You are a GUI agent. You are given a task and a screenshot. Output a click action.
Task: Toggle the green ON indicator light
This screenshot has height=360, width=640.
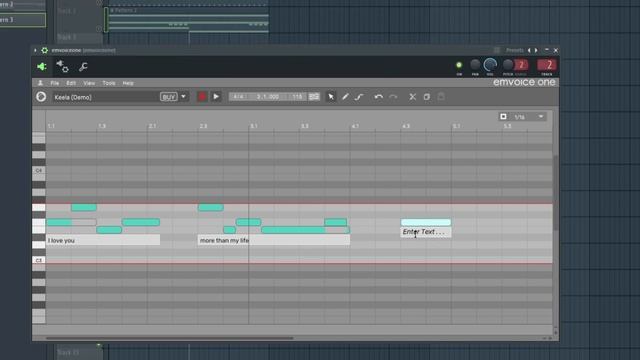(x=459, y=65)
